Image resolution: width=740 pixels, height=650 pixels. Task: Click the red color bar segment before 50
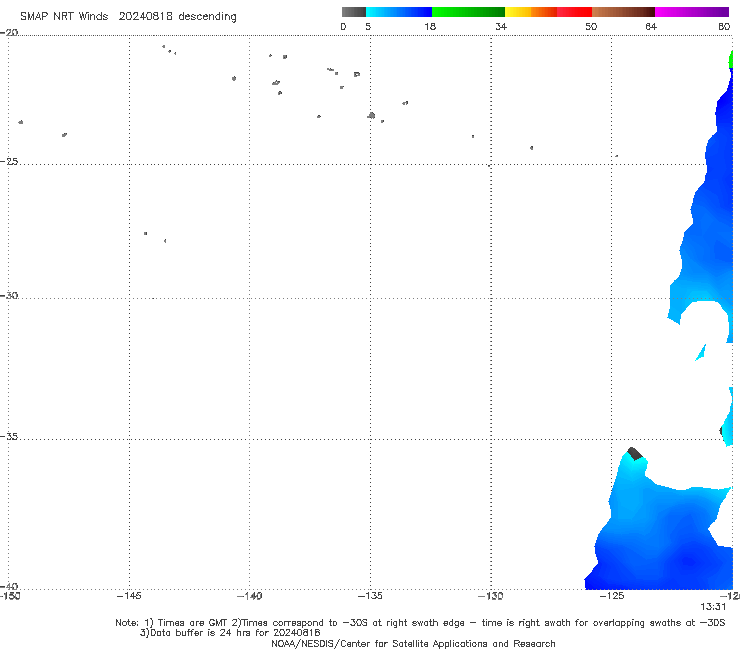[x=574, y=12]
